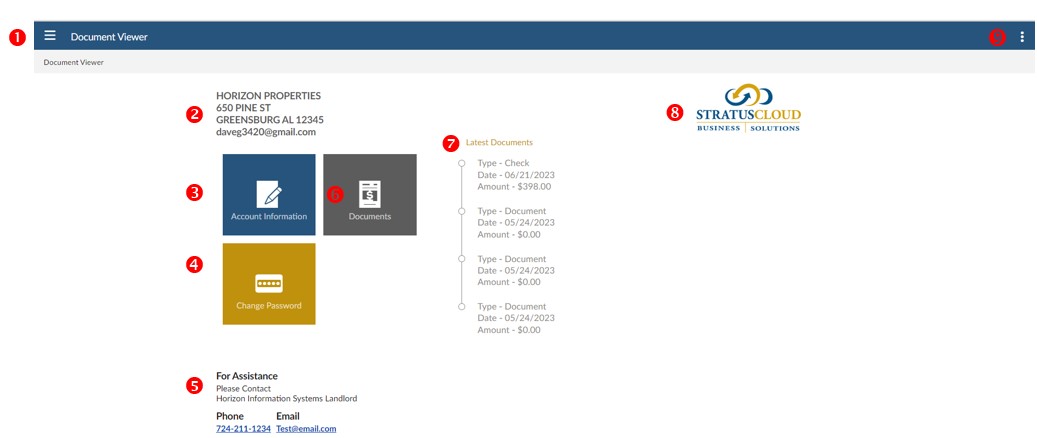The width and height of the screenshot is (1037, 438).
Task: Click the Document Viewer breadcrumb
Action: 74,62
